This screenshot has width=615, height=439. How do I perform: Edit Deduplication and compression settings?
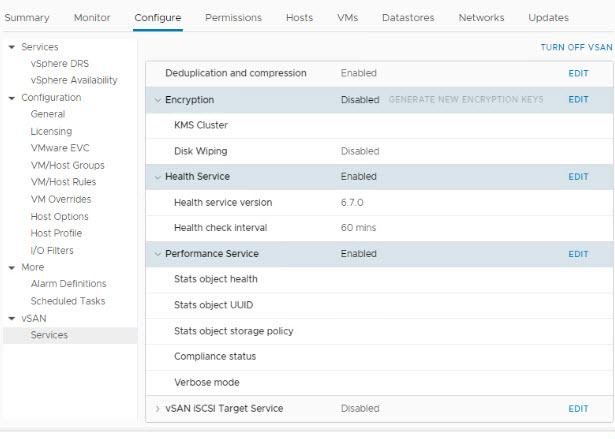click(x=578, y=74)
